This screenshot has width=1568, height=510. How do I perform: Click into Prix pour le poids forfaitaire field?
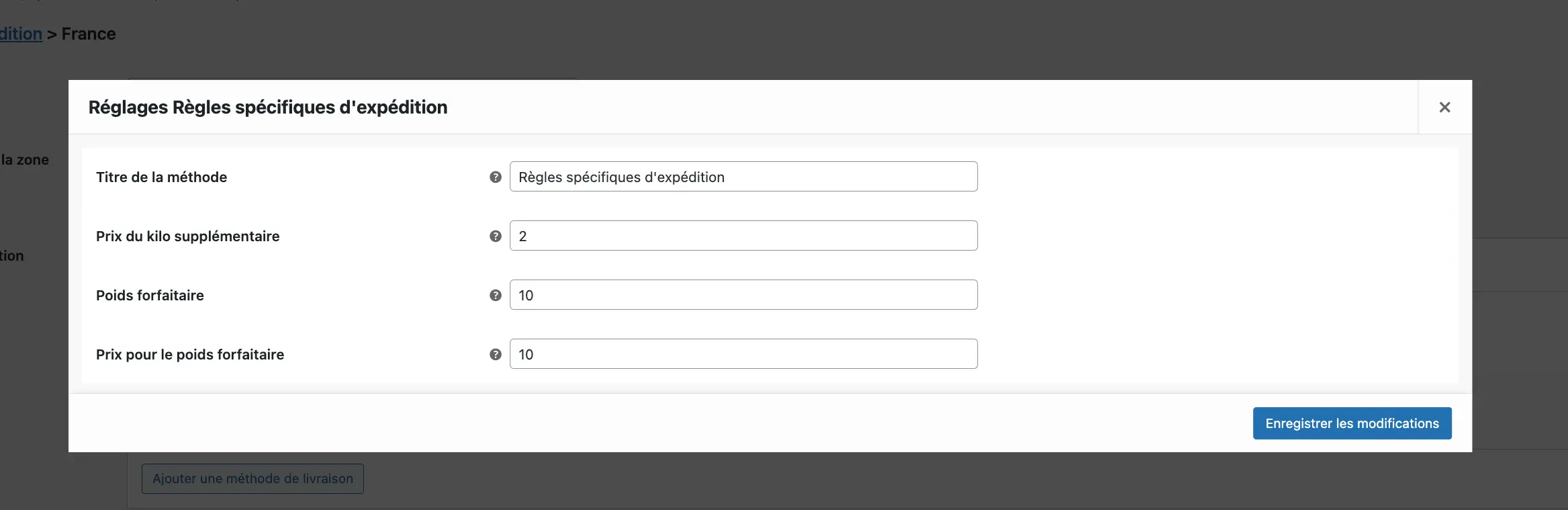tap(743, 354)
